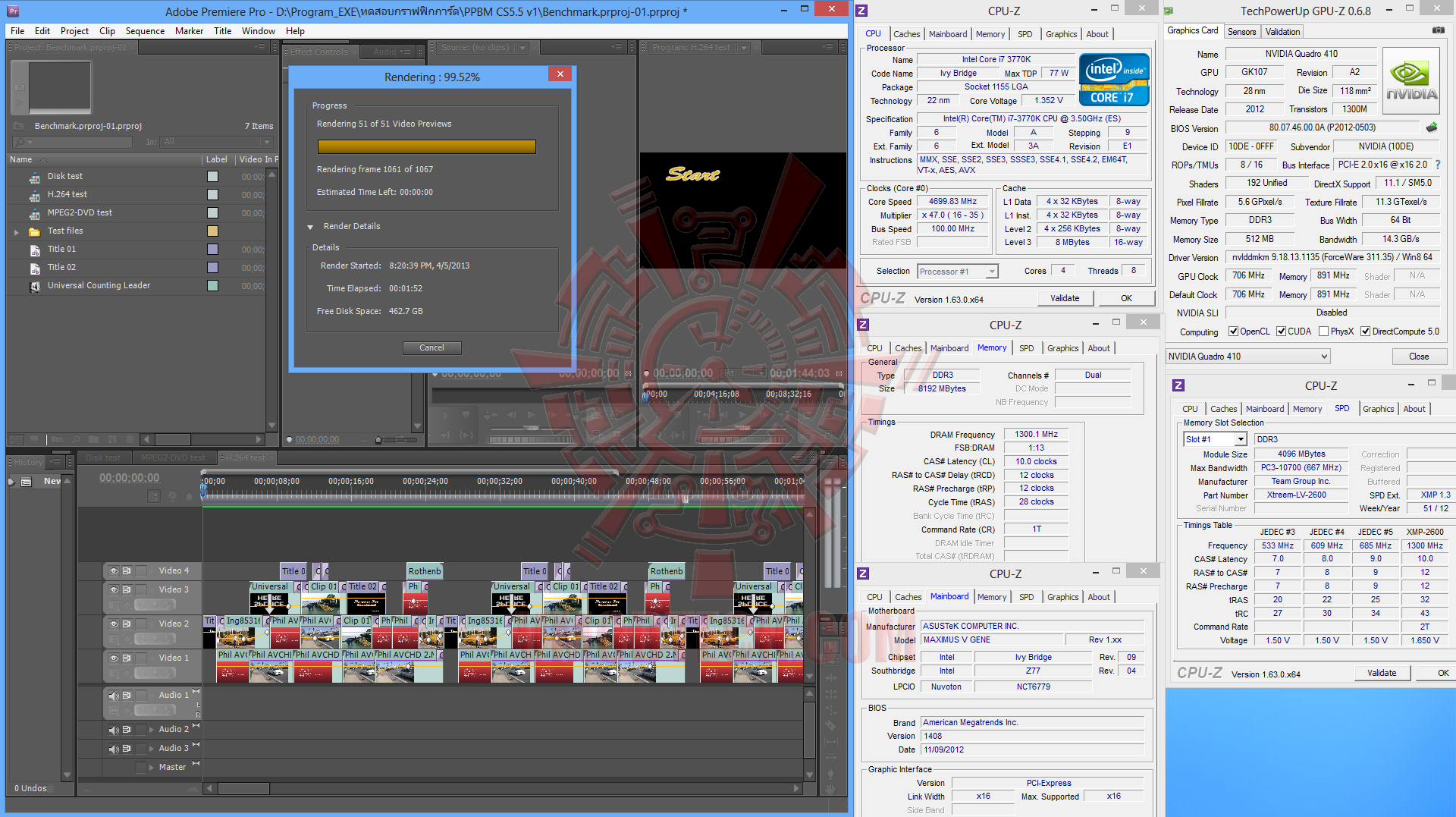
Task: Click the project search magnifier icon
Action: coord(20,142)
